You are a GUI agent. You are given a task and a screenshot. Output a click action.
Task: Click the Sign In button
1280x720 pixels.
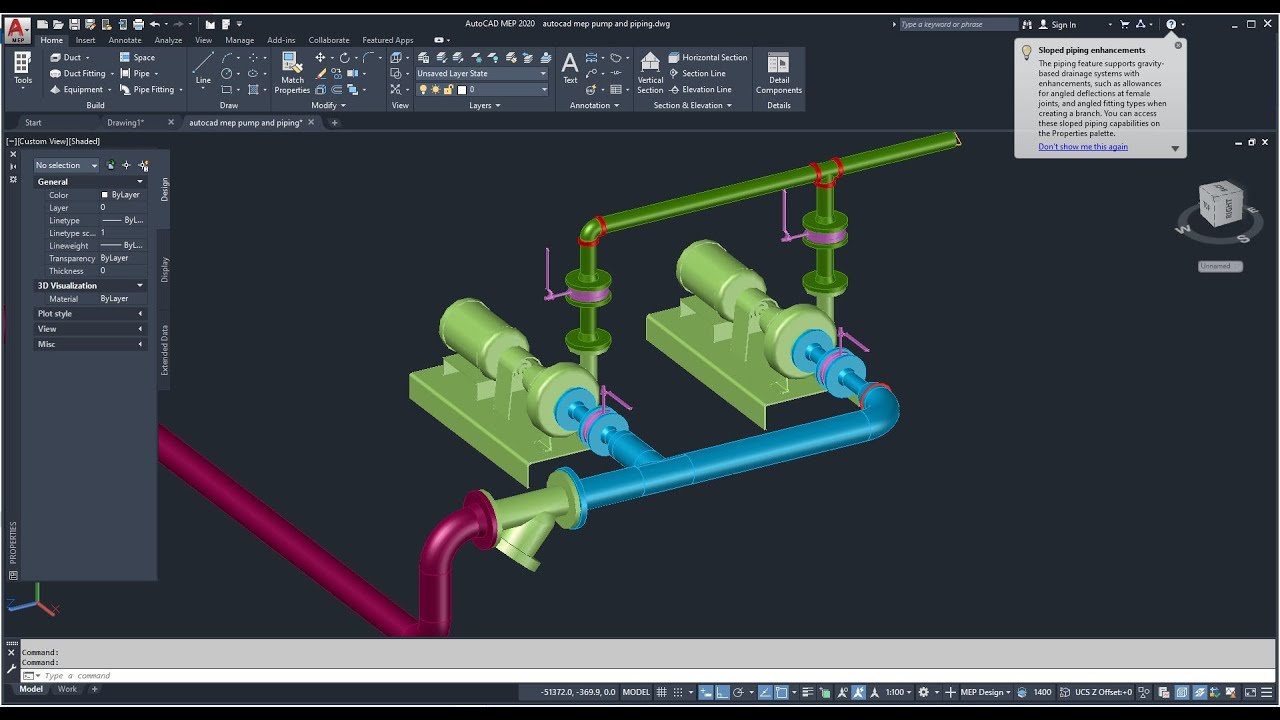point(1058,24)
